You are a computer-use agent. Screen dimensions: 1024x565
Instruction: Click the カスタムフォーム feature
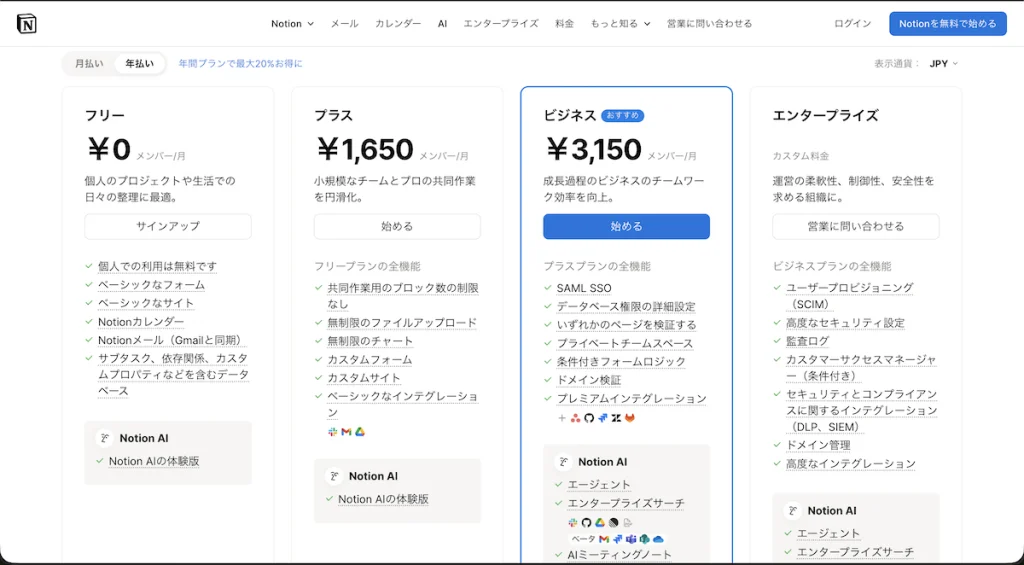click(x=370, y=359)
